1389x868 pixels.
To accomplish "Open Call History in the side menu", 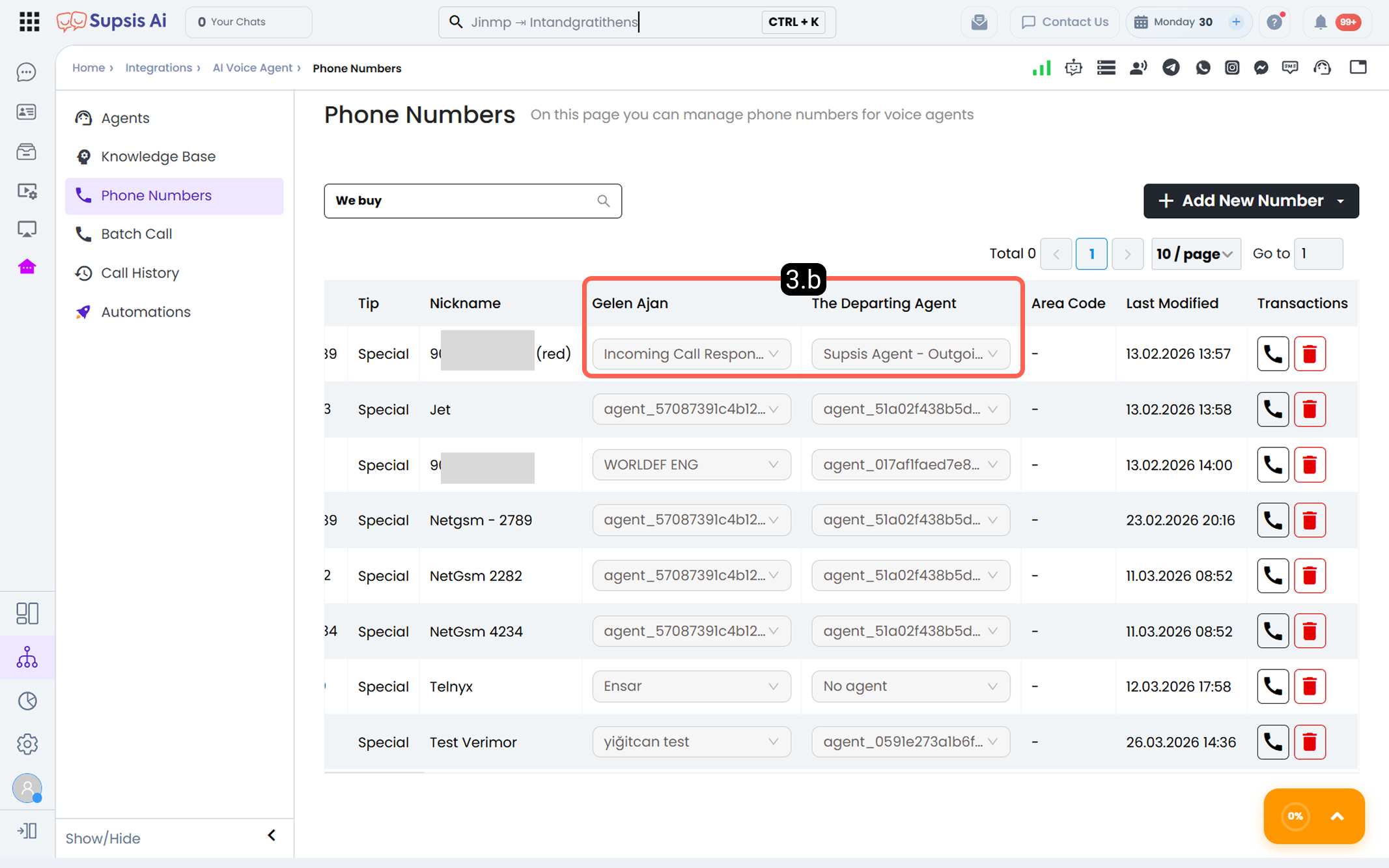I will [x=175, y=273].
